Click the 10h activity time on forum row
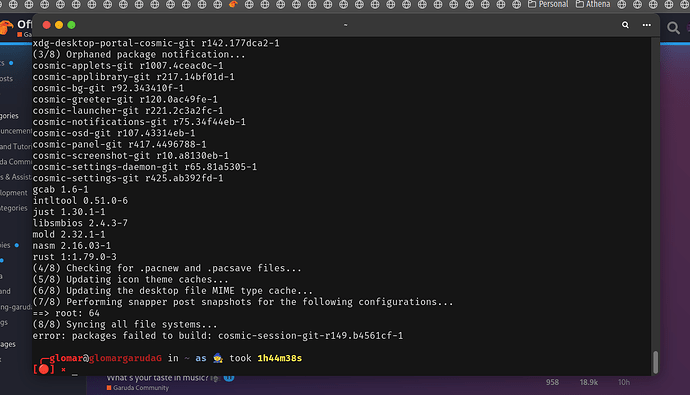 (624, 382)
